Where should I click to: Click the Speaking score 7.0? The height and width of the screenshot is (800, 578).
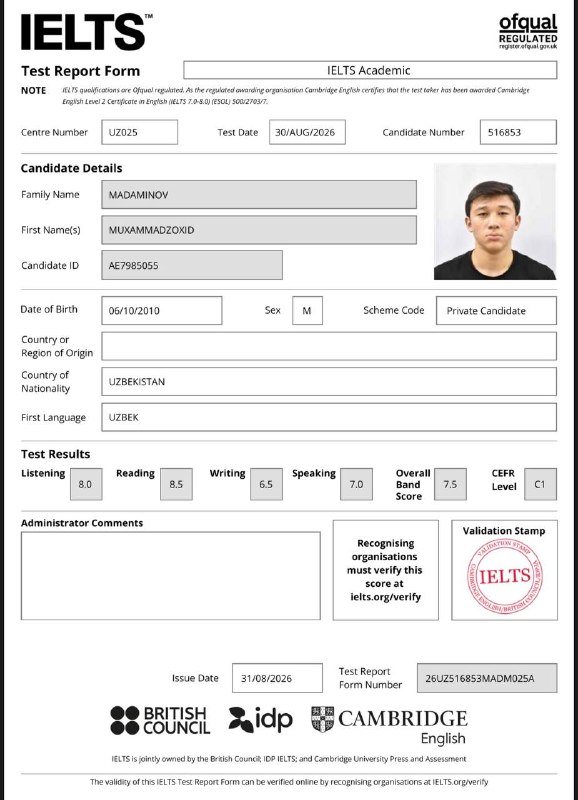point(357,484)
